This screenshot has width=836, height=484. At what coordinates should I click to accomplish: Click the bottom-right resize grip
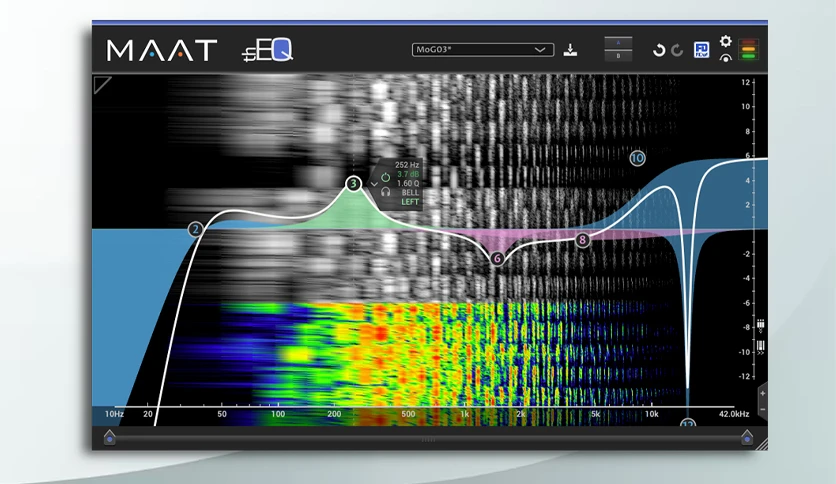click(x=761, y=444)
